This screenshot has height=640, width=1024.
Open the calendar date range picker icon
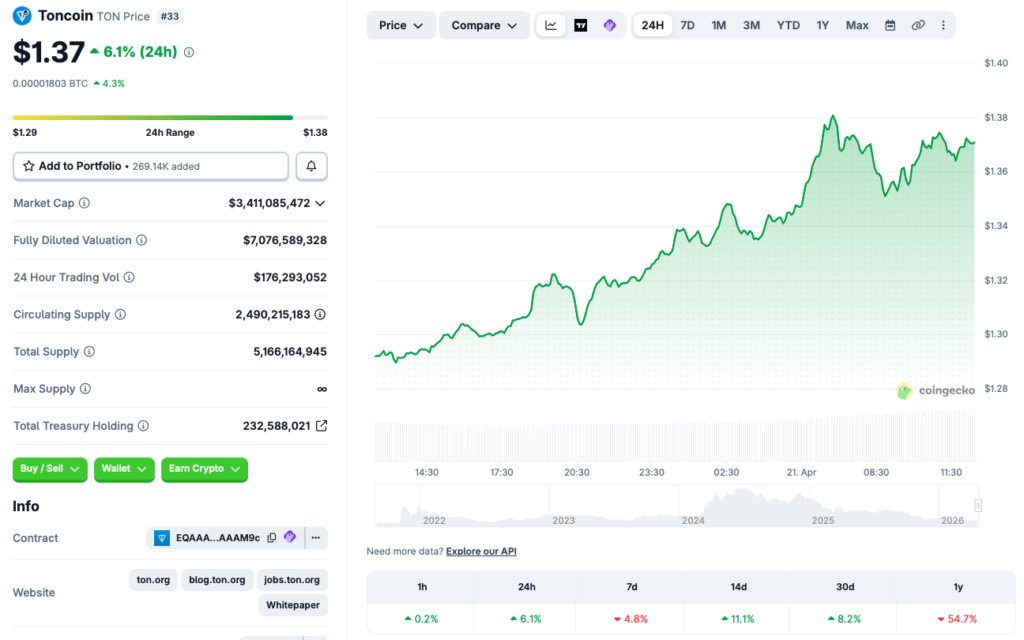click(x=890, y=25)
